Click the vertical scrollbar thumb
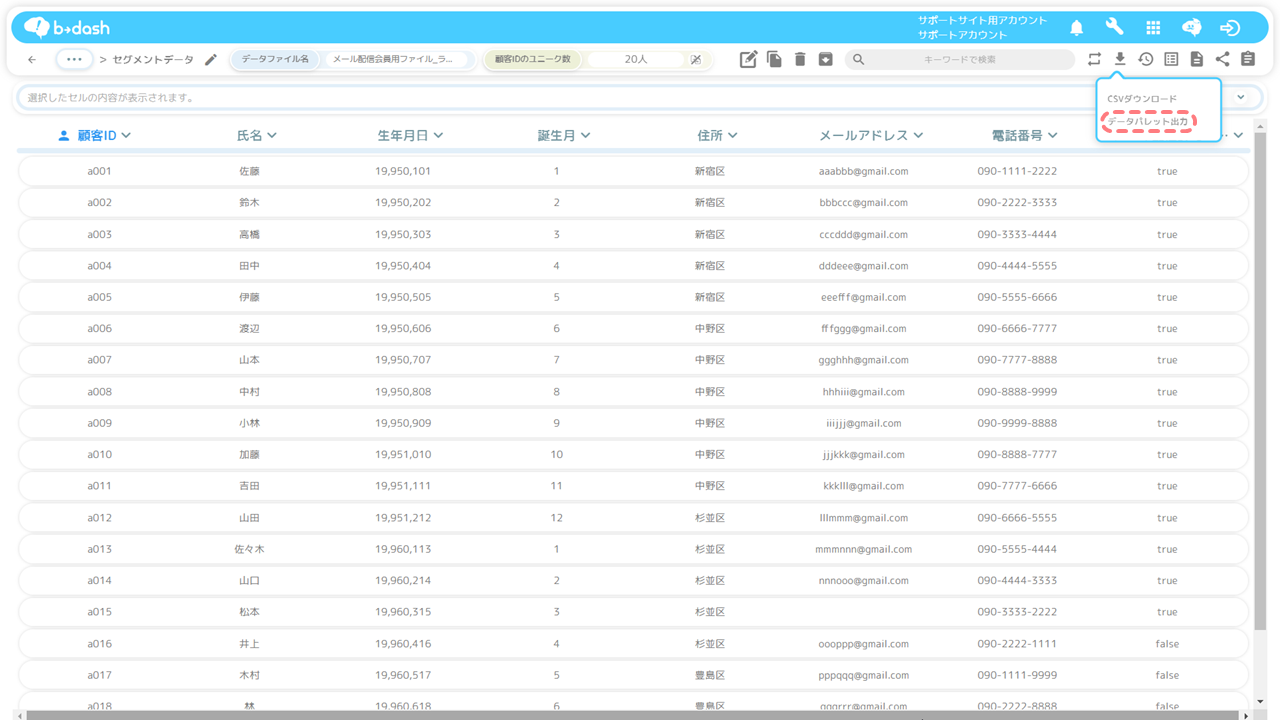The width and height of the screenshot is (1280, 720). (1260, 380)
